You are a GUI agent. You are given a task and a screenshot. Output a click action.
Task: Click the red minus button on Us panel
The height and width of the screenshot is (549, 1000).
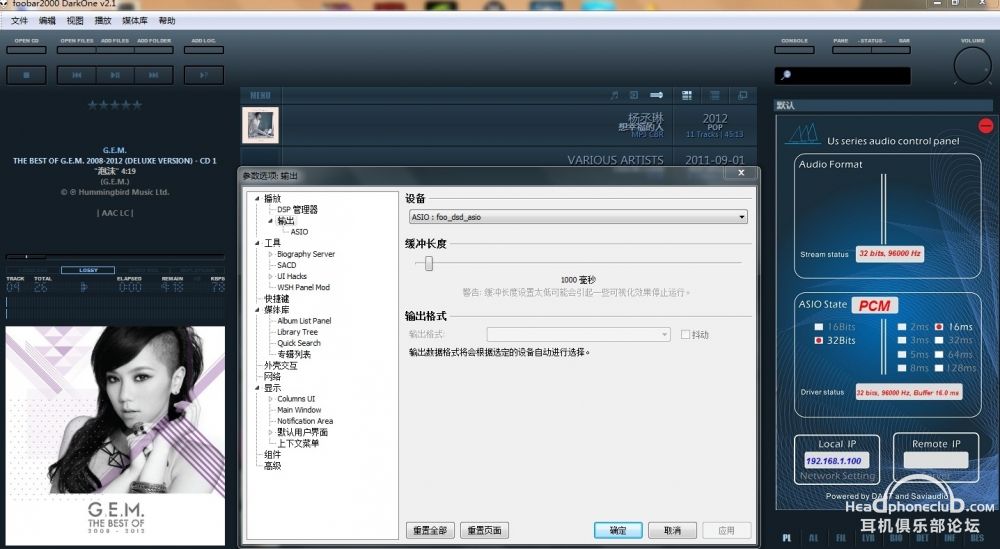pyautogui.click(x=985, y=125)
